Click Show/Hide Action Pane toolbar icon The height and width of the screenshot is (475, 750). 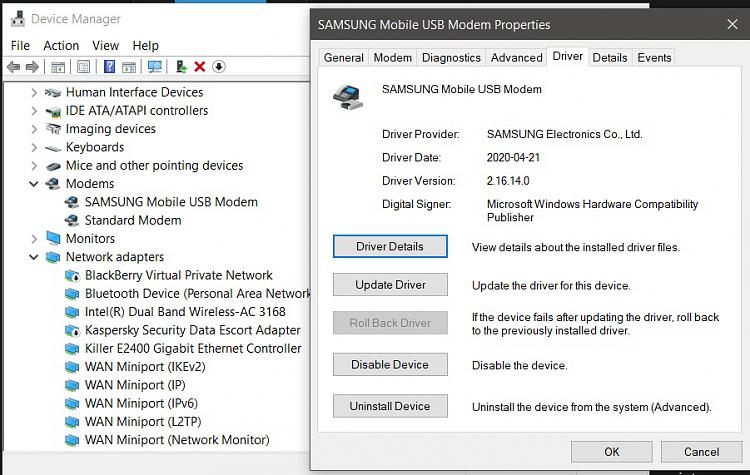pos(129,67)
